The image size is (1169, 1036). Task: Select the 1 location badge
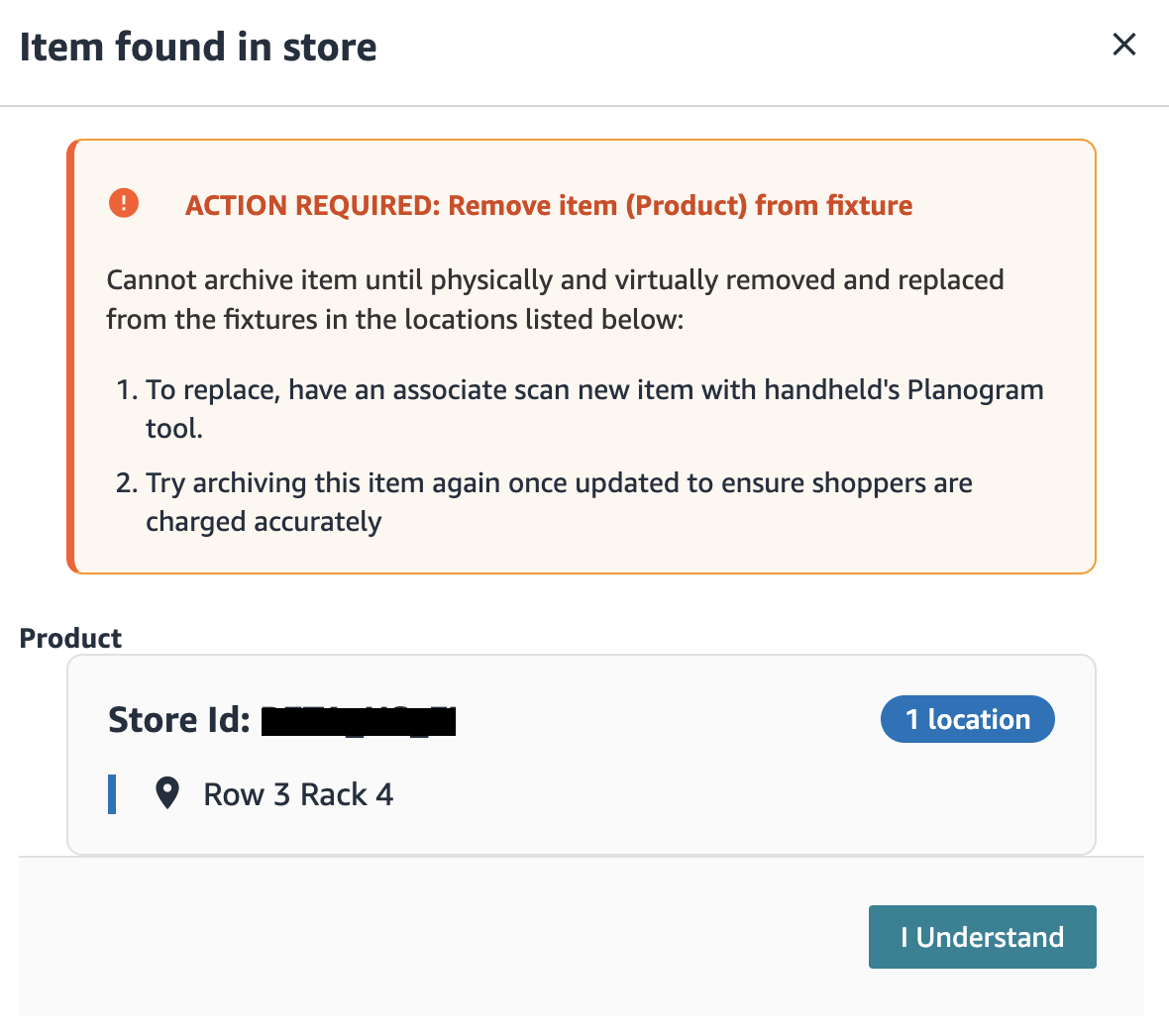click(x=967, y=719)
